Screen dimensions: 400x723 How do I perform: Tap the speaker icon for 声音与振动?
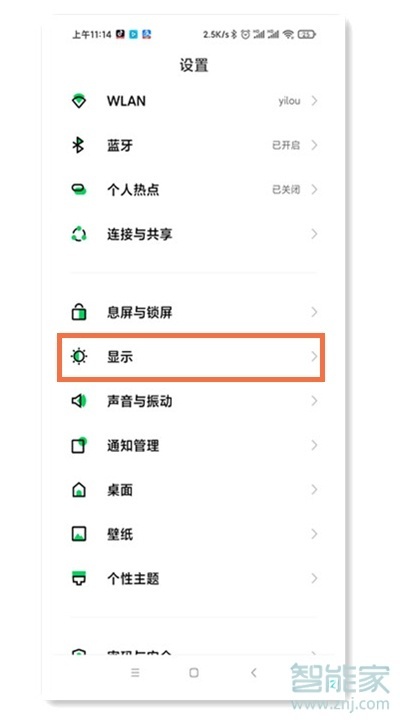(79, 401)
